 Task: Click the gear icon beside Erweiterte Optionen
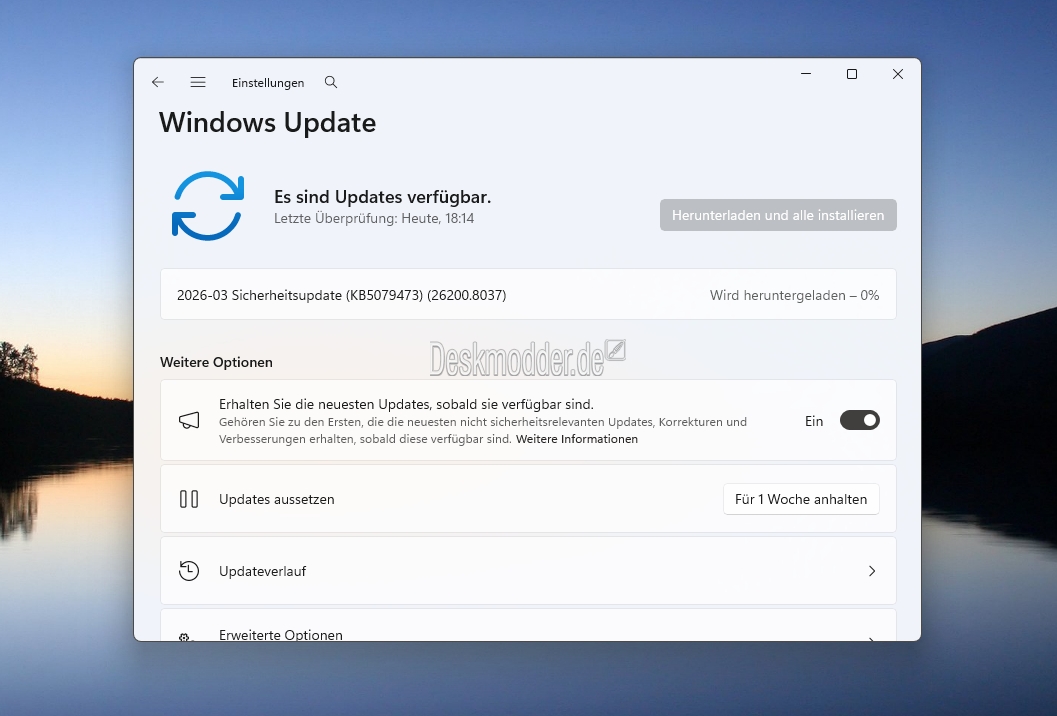pyautogui.click(x=184, y=636)
